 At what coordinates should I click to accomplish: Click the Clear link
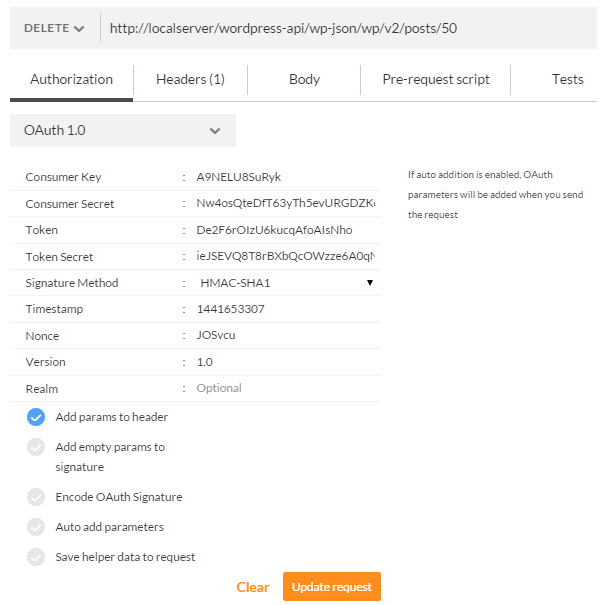[x=252, y=587]
